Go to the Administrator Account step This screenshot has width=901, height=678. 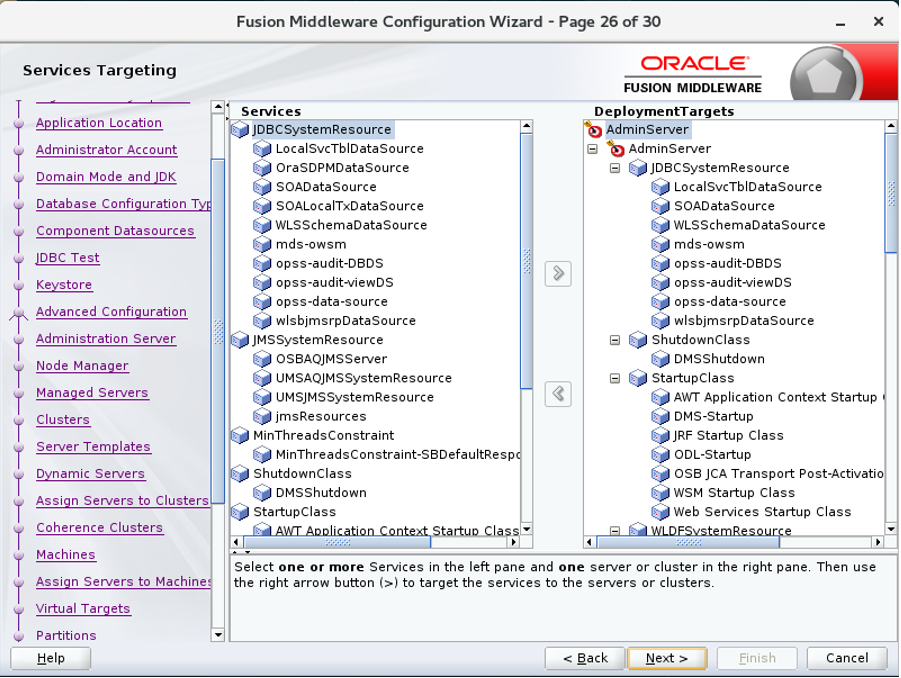pos(106,150)
